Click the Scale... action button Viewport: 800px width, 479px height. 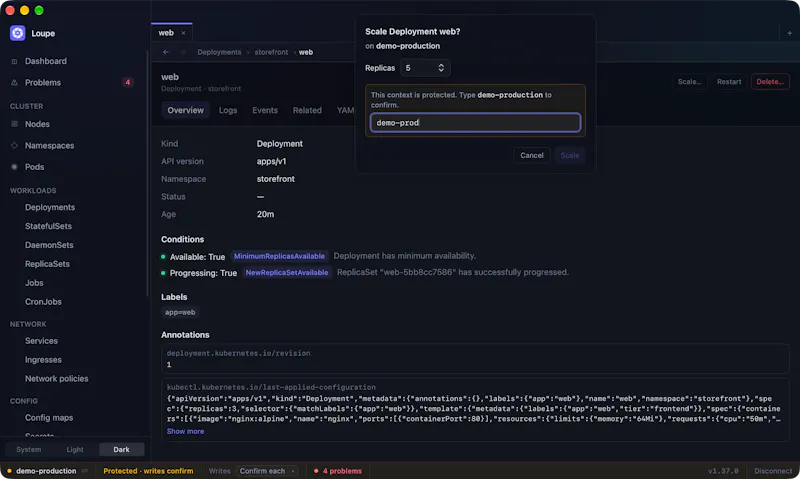(689, 82)
